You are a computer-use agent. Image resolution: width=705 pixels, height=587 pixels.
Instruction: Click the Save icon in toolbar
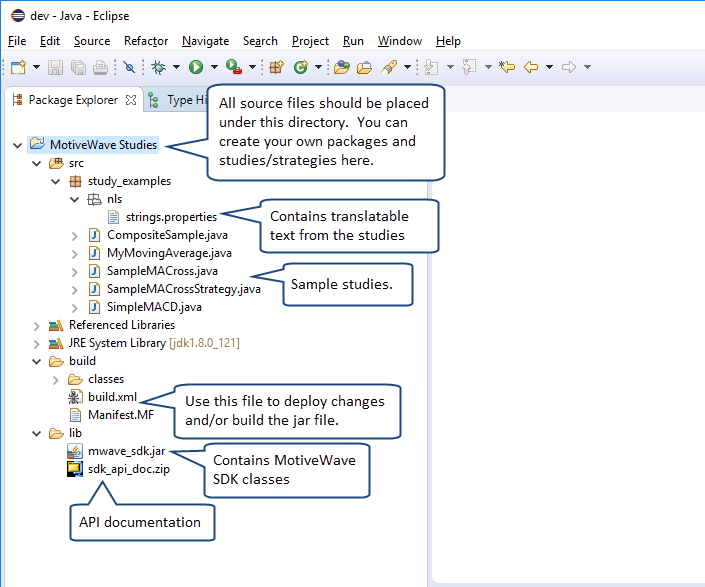(56, 67)
